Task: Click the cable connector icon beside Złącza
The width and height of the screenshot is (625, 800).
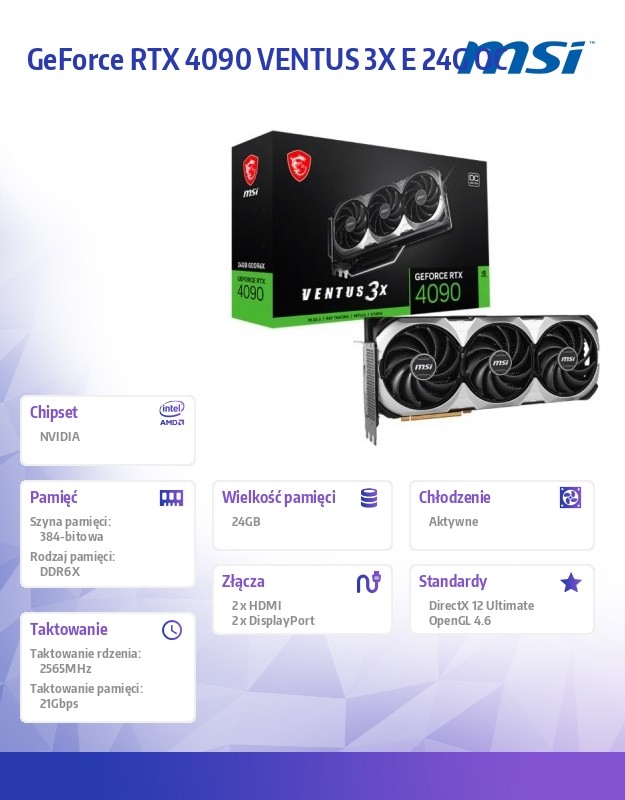Action: coord(369,582)
